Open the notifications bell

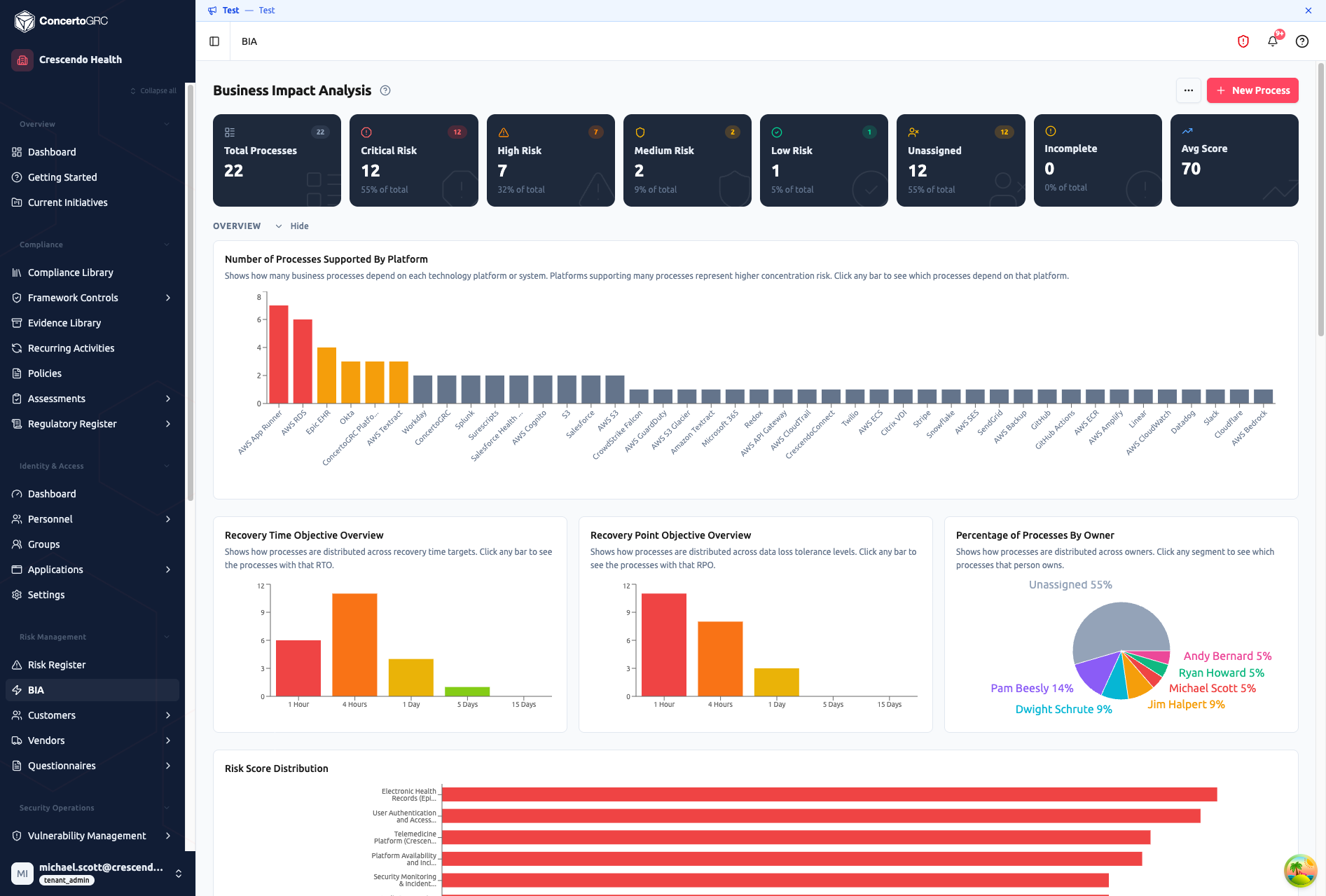coord(1273,41)
